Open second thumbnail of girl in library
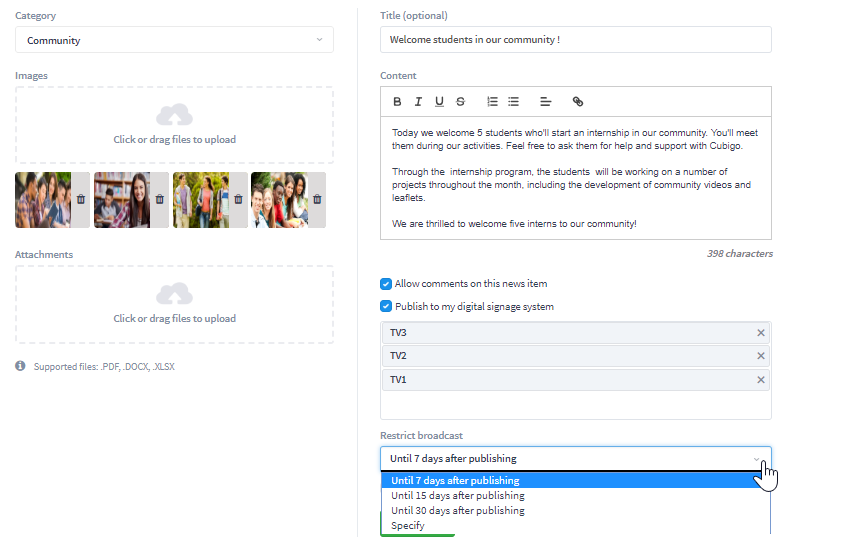Screen dimensions: 859x546 (122, 200)
